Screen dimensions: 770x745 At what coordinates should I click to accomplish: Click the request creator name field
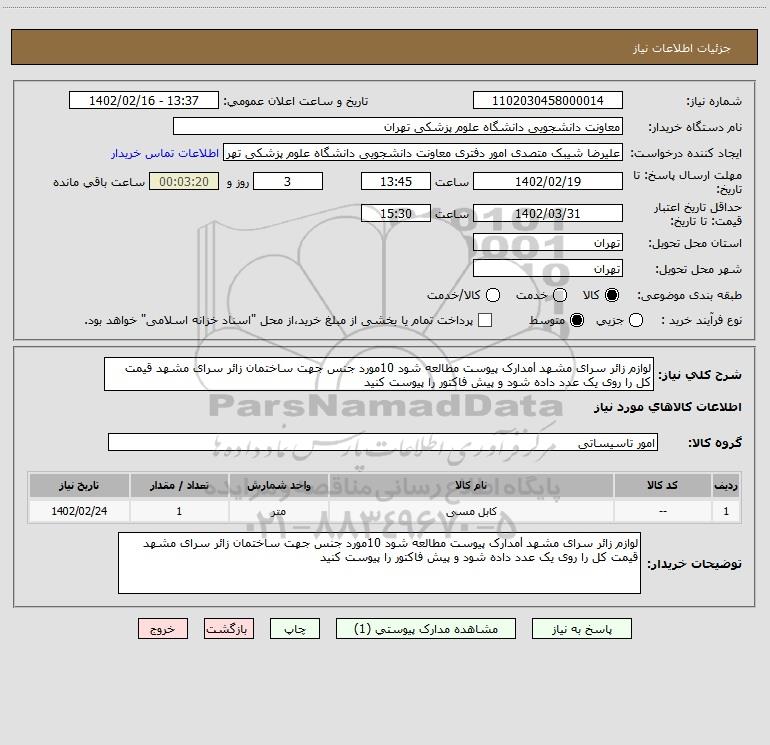point(423,153)
